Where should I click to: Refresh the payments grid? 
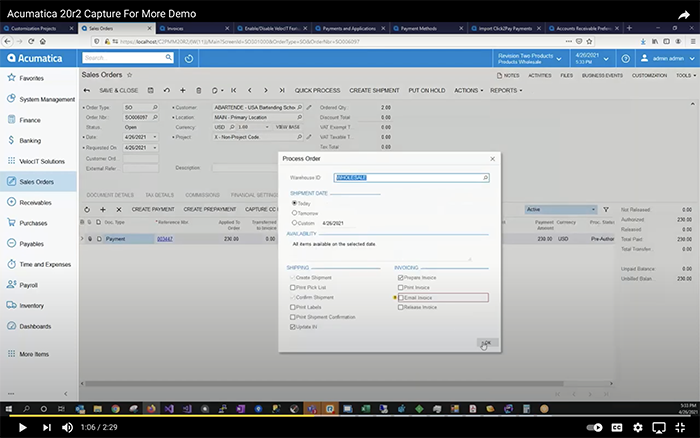87,209
